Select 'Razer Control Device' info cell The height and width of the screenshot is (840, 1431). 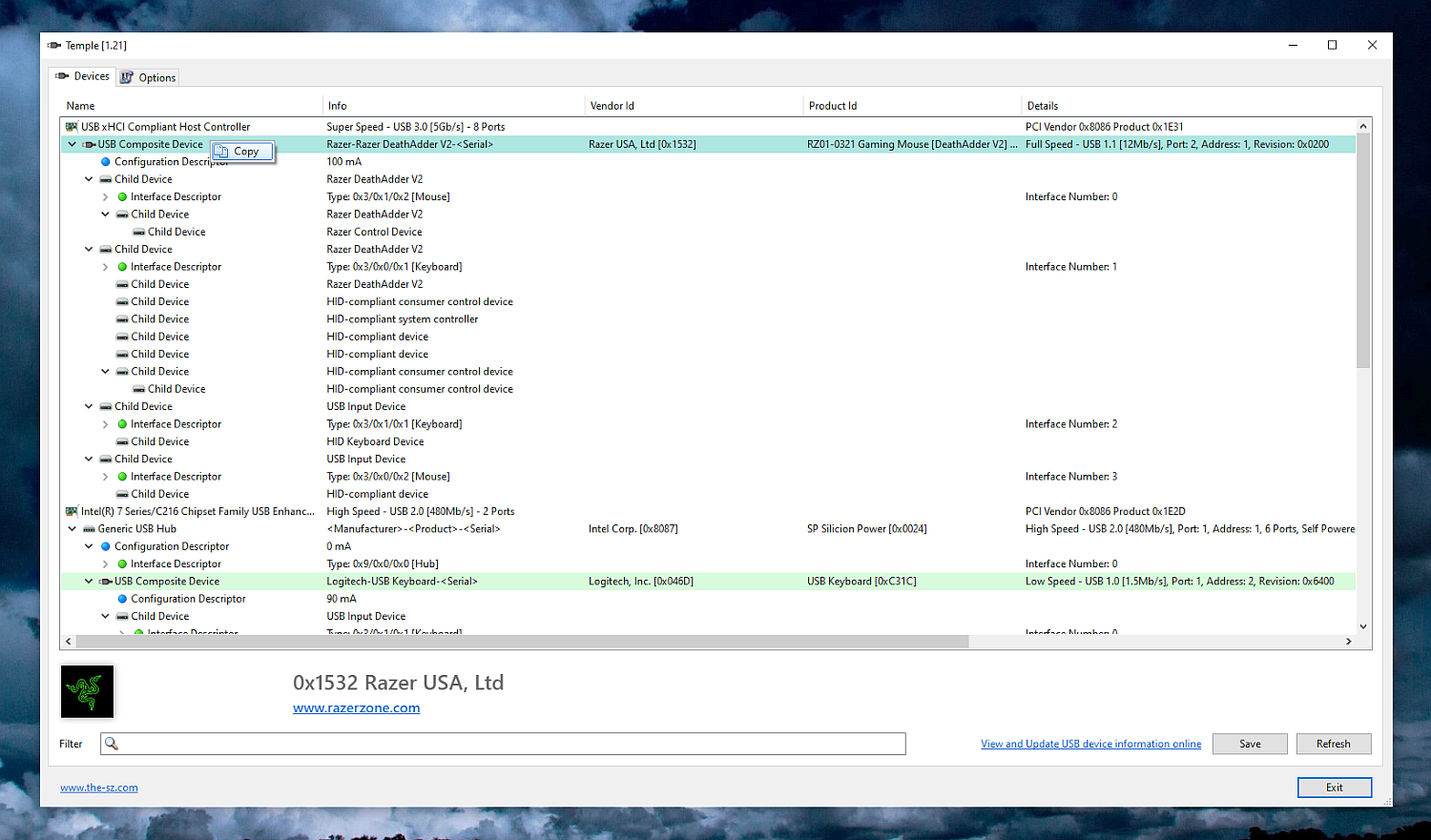click(x=374, y=232)
